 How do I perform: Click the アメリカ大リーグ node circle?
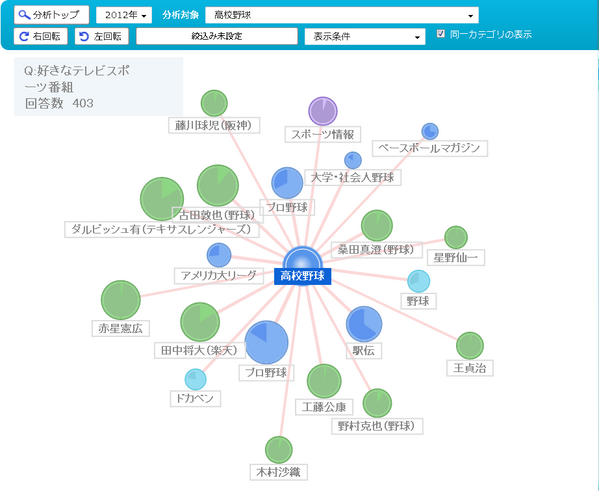219,255
